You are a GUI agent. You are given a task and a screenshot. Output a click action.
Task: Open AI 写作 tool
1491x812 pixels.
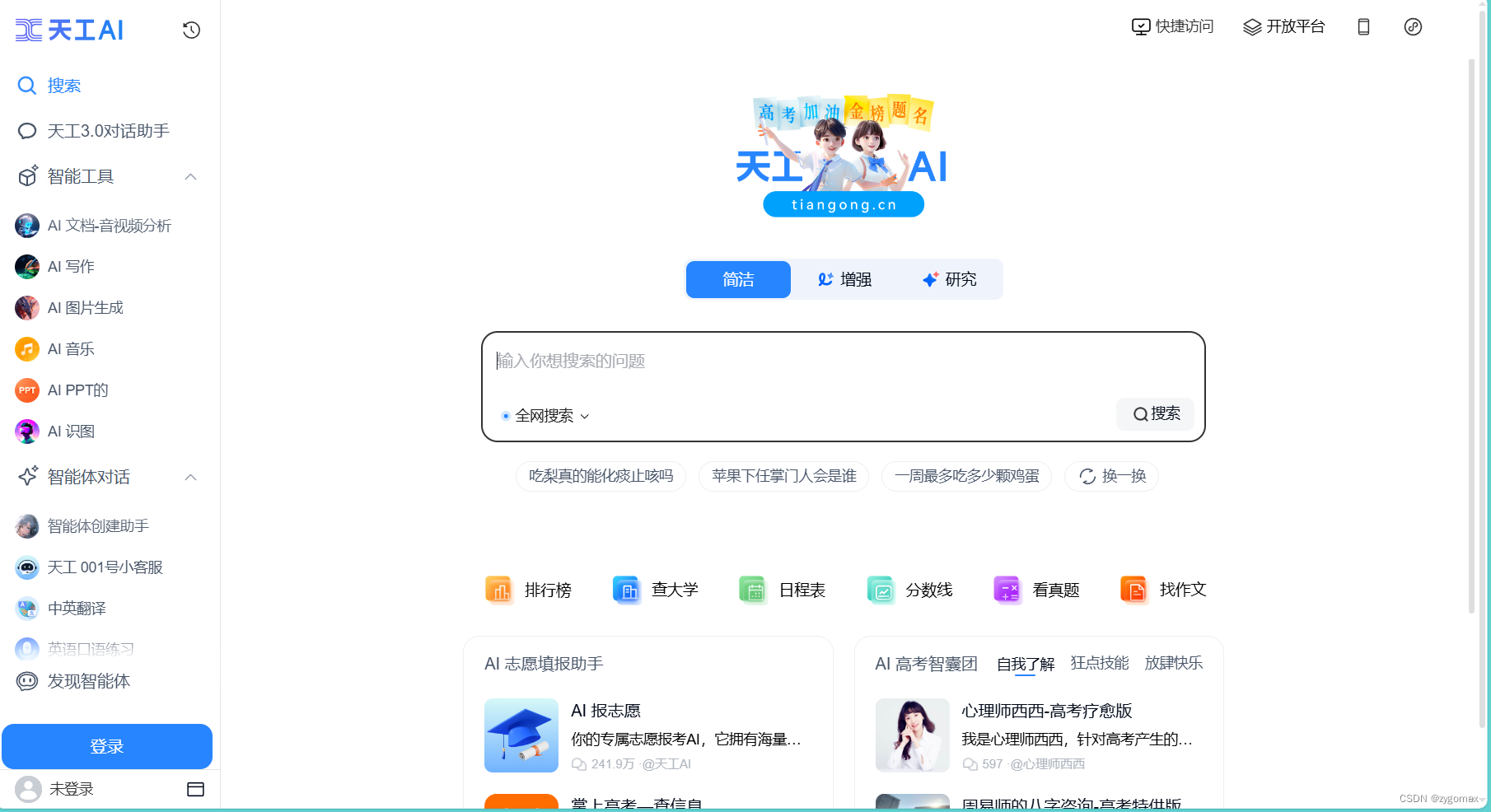pos(56,267)
